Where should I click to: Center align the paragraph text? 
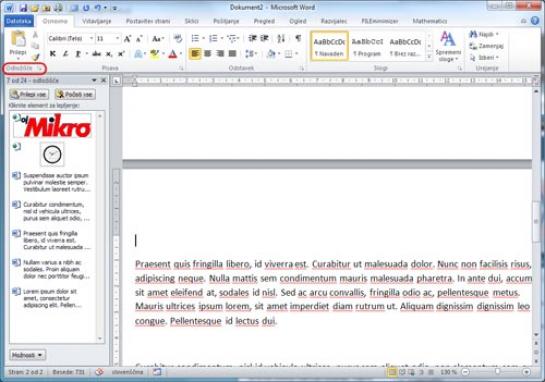[x=208, y=54]
